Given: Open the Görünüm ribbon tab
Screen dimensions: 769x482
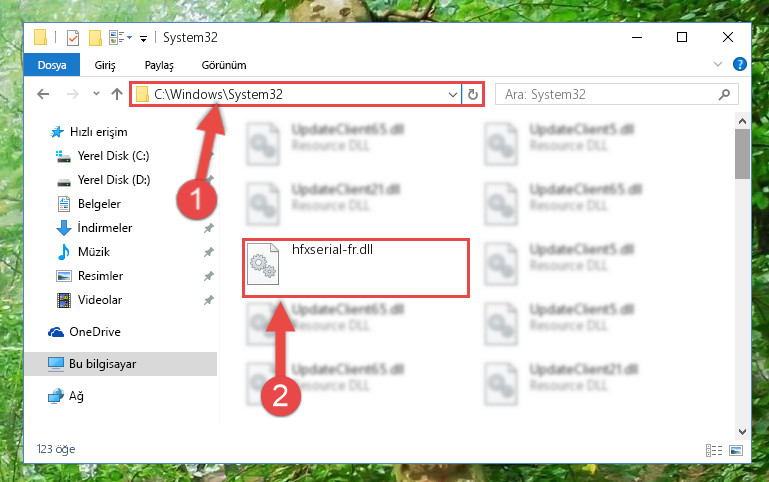Looking at the screenshot, I should [x=224, y=65].
